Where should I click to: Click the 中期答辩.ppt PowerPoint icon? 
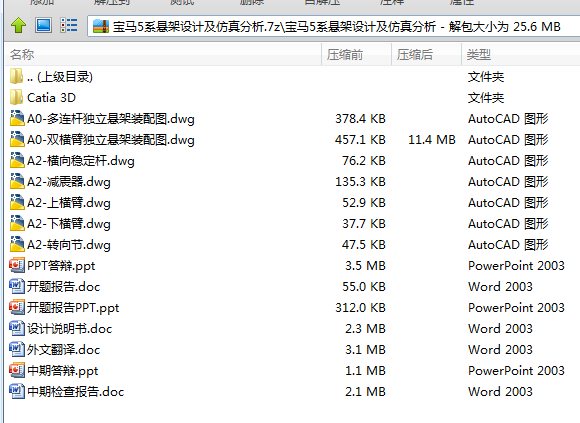17,370
